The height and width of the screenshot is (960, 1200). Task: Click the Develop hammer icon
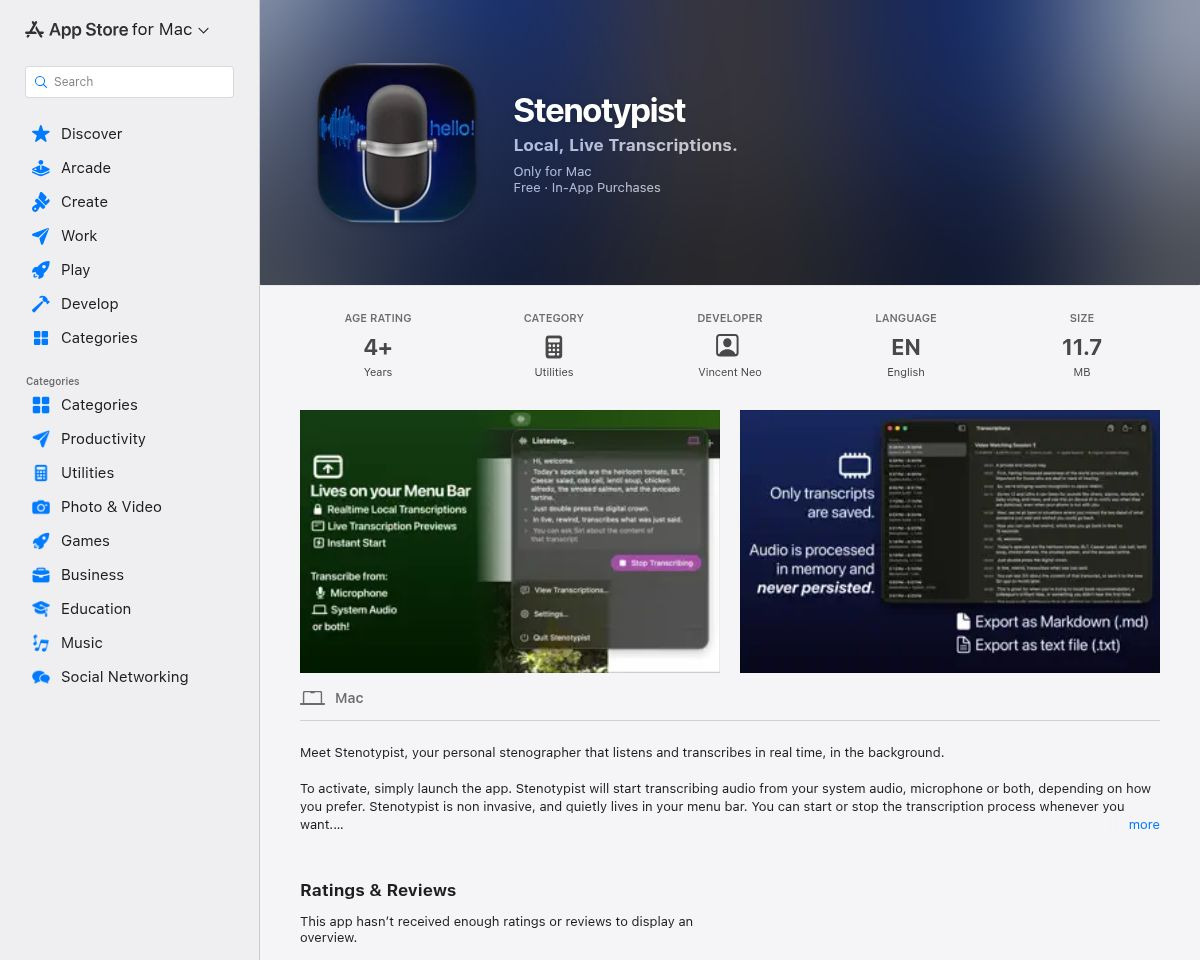tap(41, 304)
